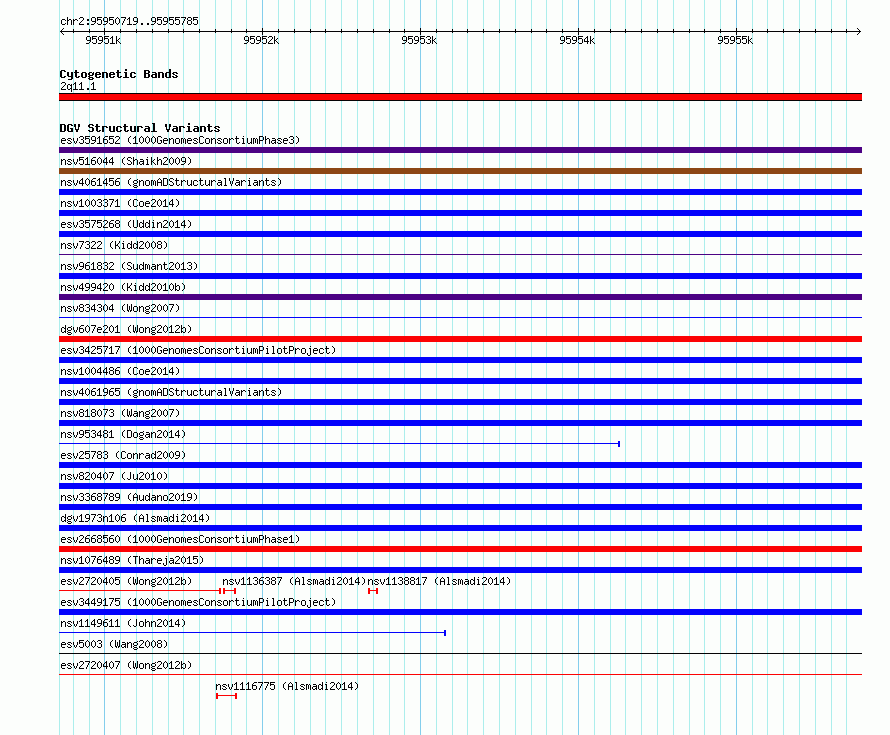
Task: Click the DGV Structural Variants track title
Action: tap(140, 128)
